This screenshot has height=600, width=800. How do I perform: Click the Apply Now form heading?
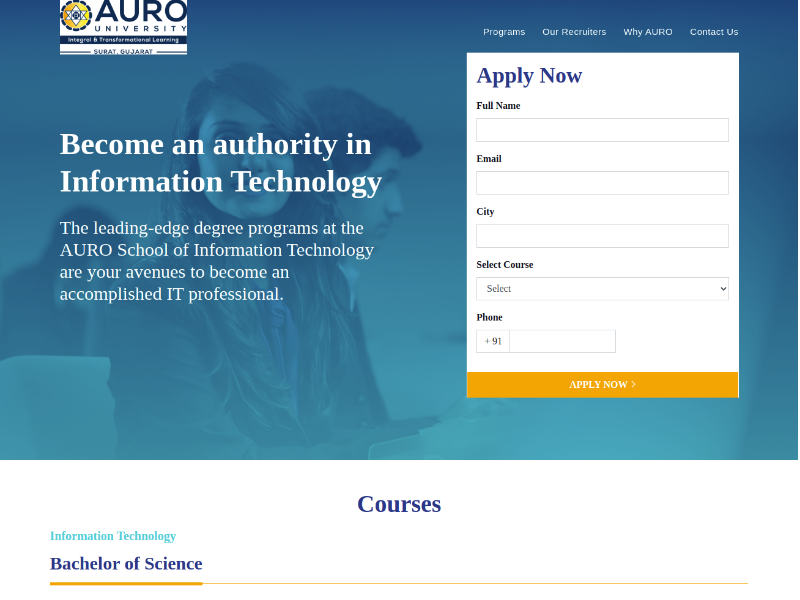(529, 75)
